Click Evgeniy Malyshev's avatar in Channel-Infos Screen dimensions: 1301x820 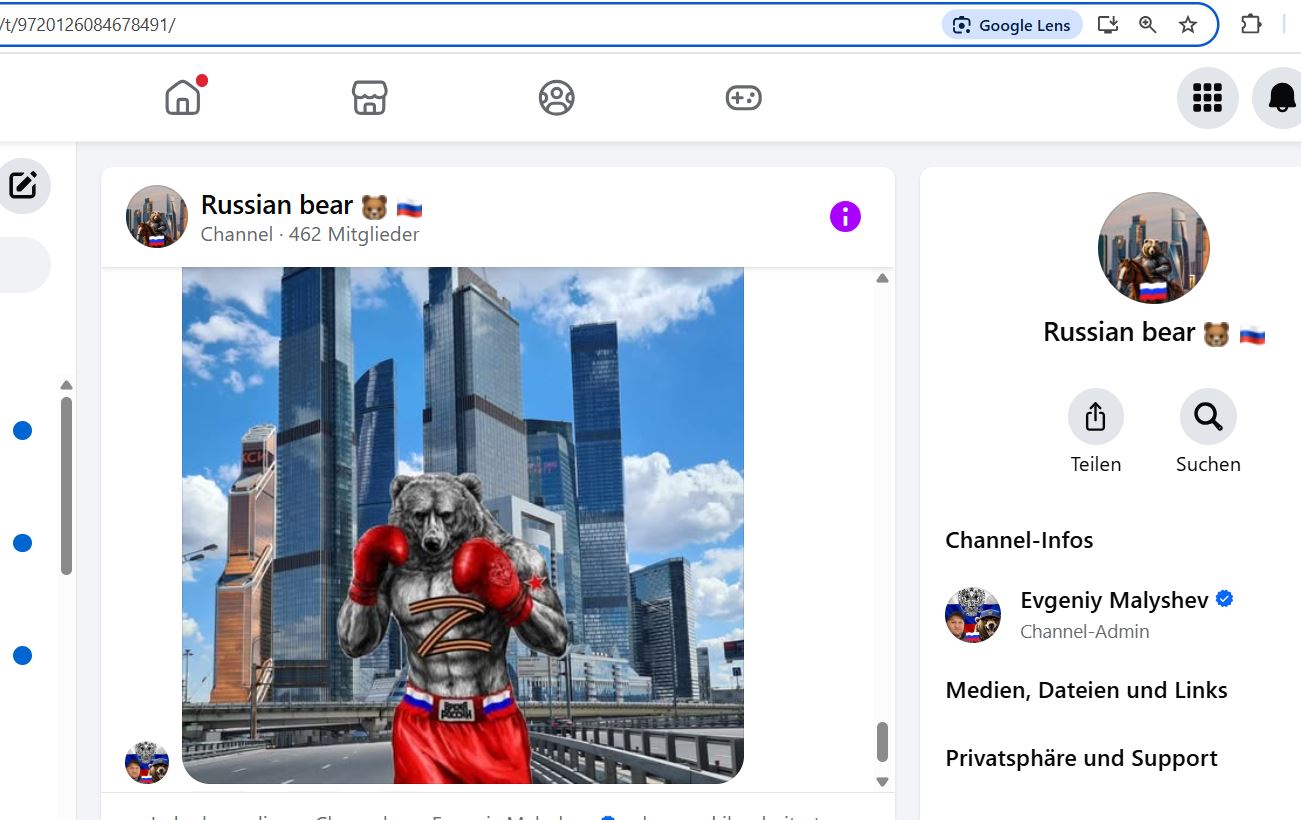point(973,615)
